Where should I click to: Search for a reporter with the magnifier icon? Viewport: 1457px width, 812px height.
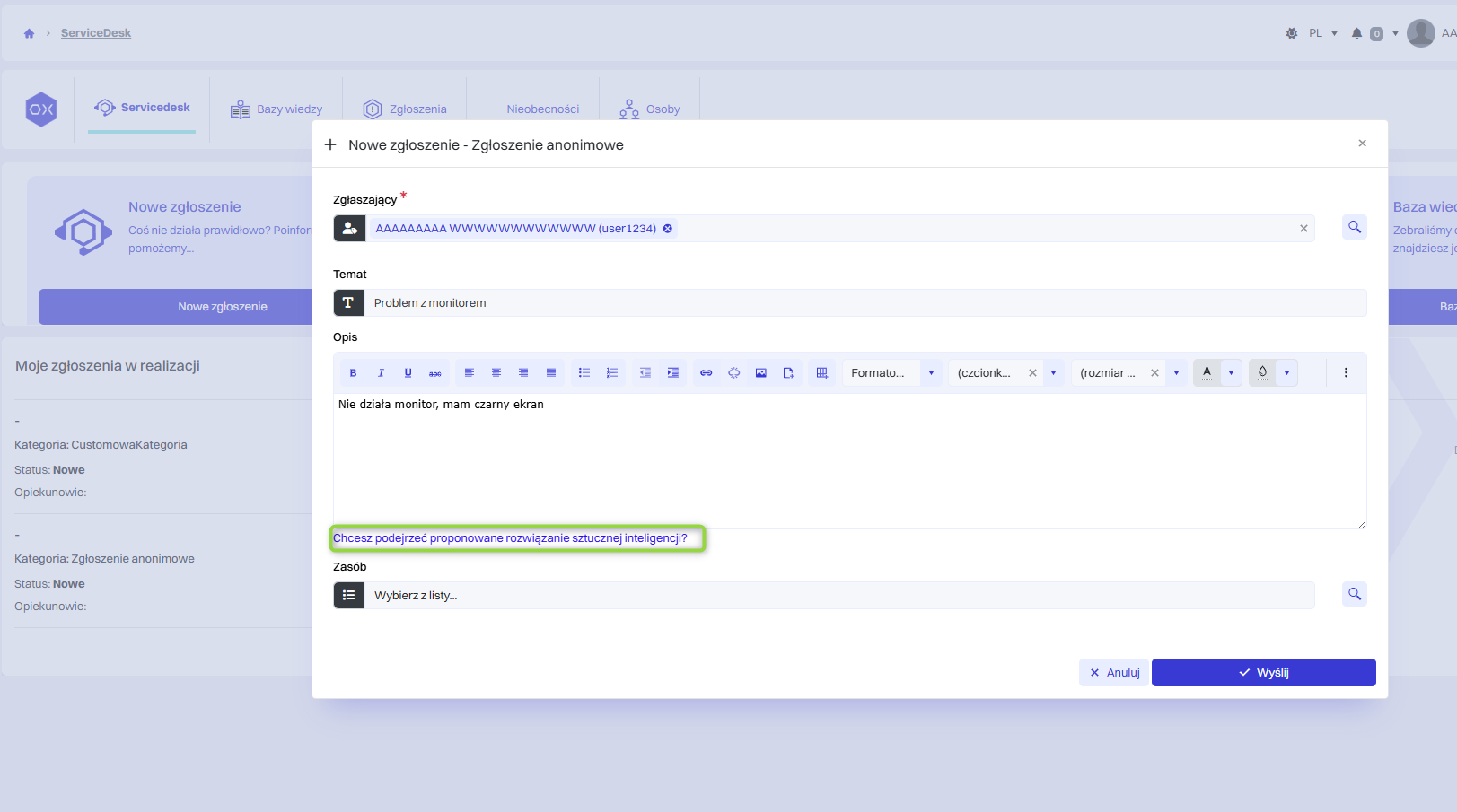pyautogui.click(x=1354, y=227)
